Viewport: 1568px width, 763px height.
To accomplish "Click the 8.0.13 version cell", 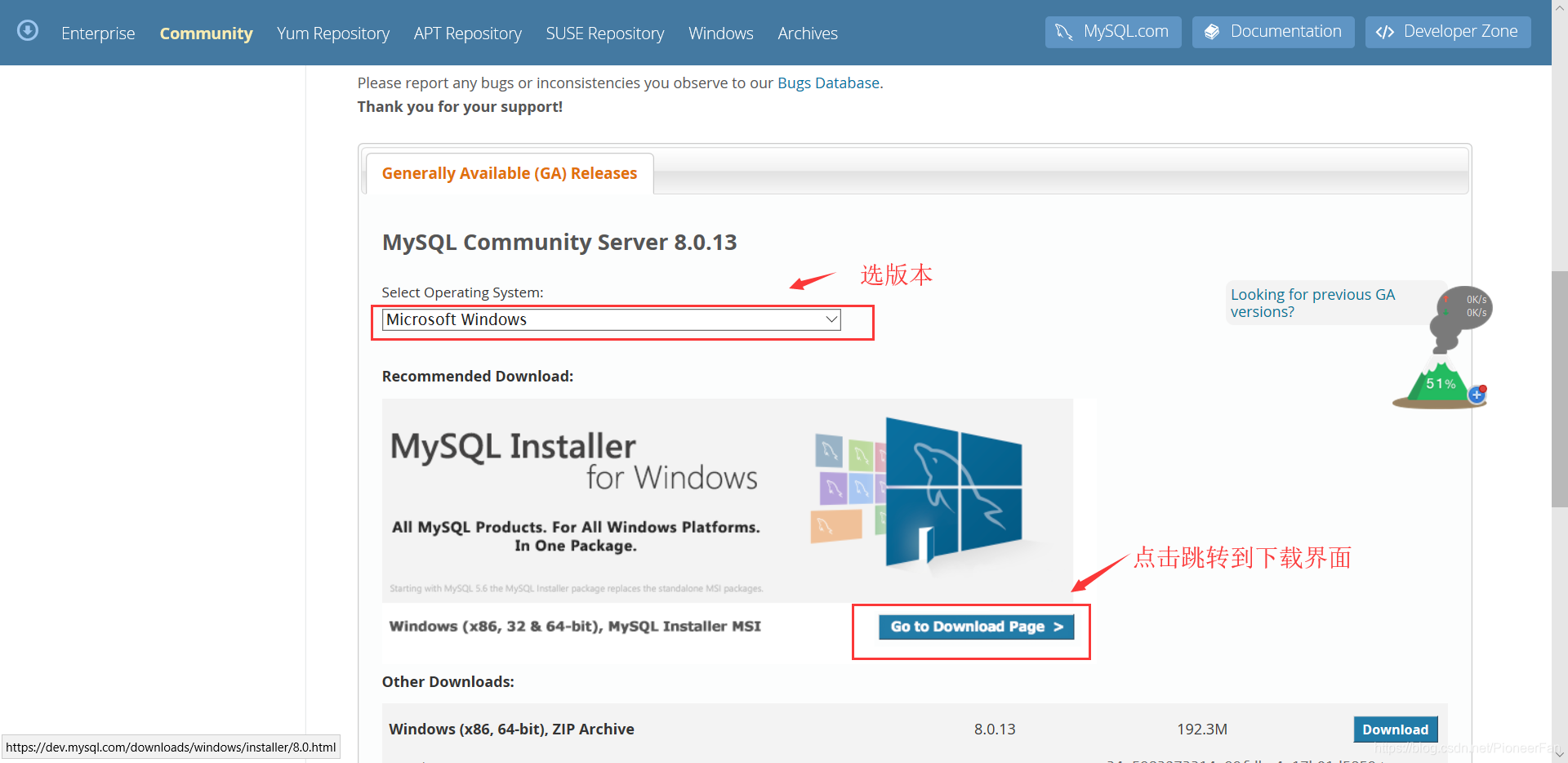I will [995, 730].
